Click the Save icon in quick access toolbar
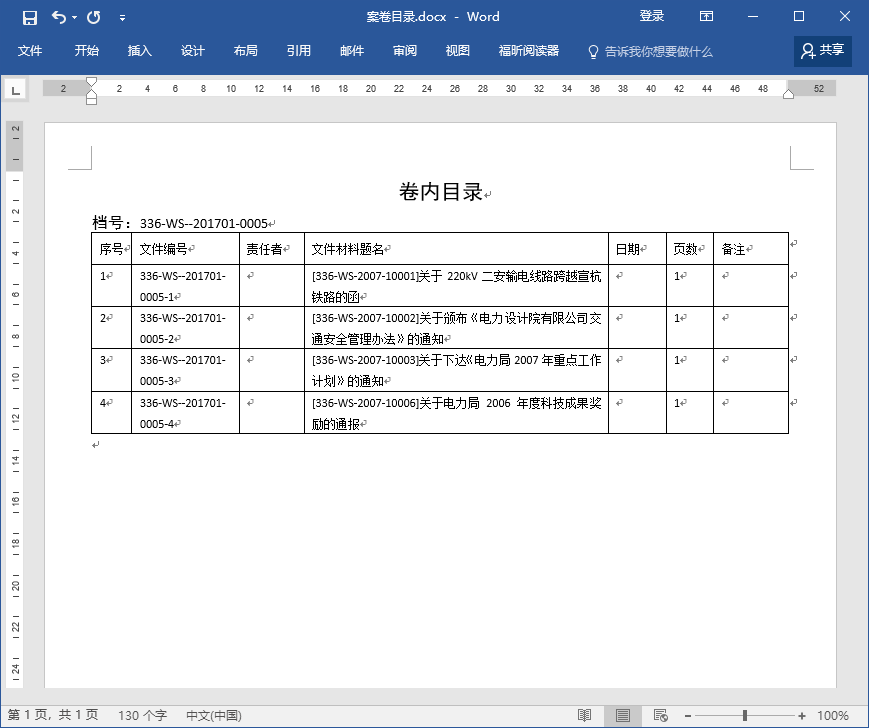Viewport: 869px width, 728px height. point(29,17)
